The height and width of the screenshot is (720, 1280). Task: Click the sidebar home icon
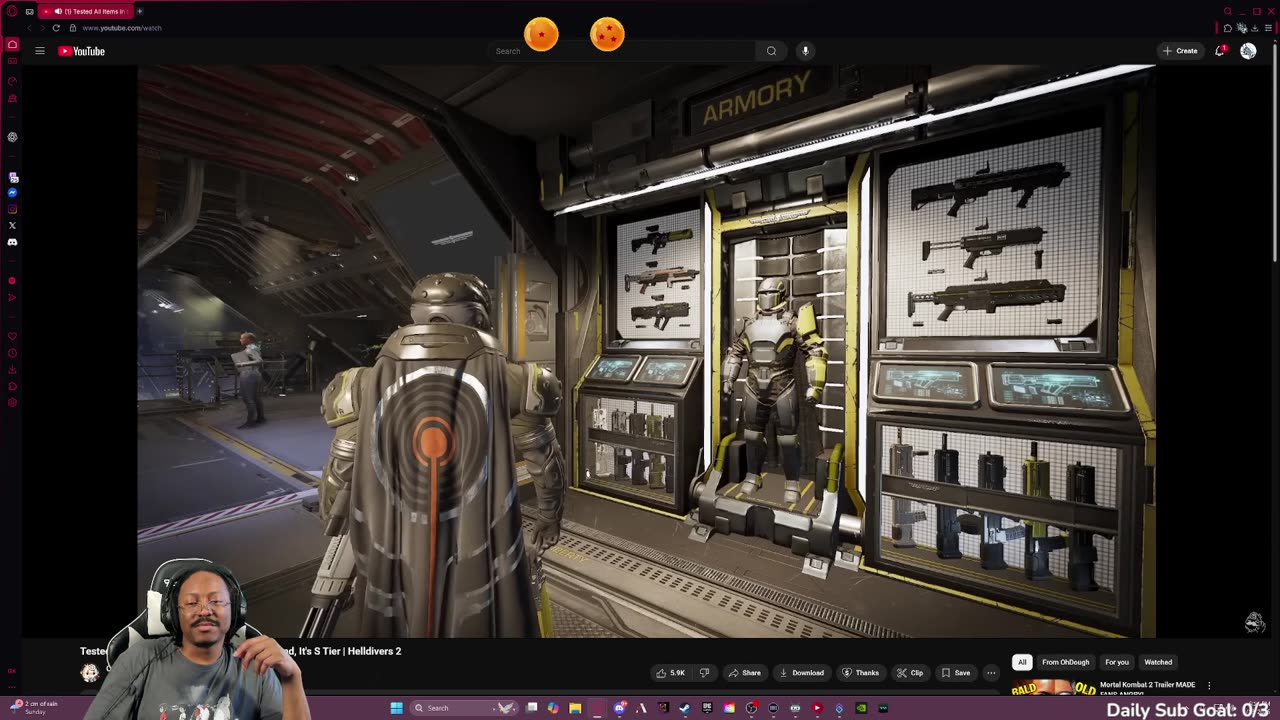point(12,45)
